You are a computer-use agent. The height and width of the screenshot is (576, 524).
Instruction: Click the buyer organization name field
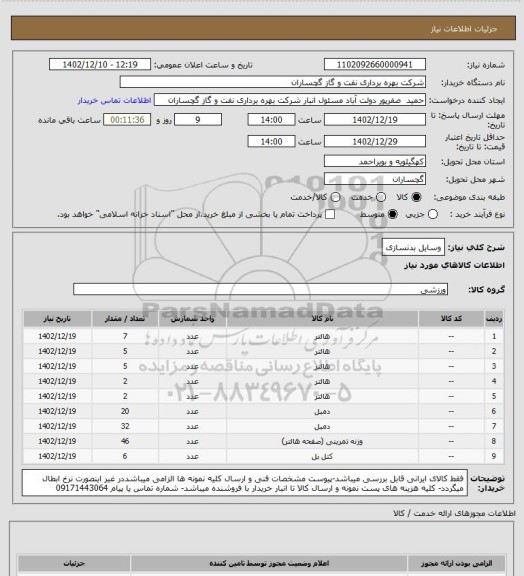click(273, 82)
